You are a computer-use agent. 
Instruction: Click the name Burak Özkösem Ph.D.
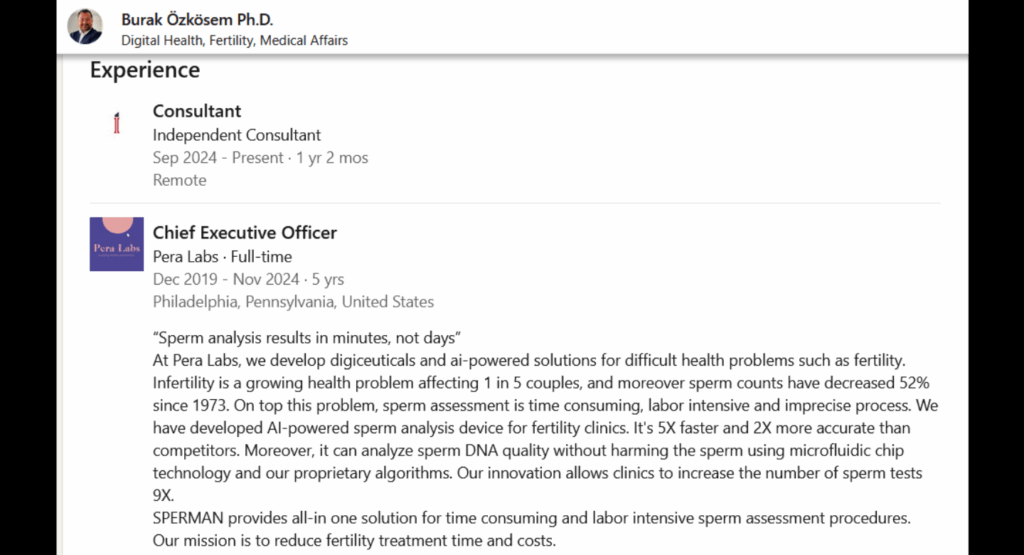[x=197, y=20]
